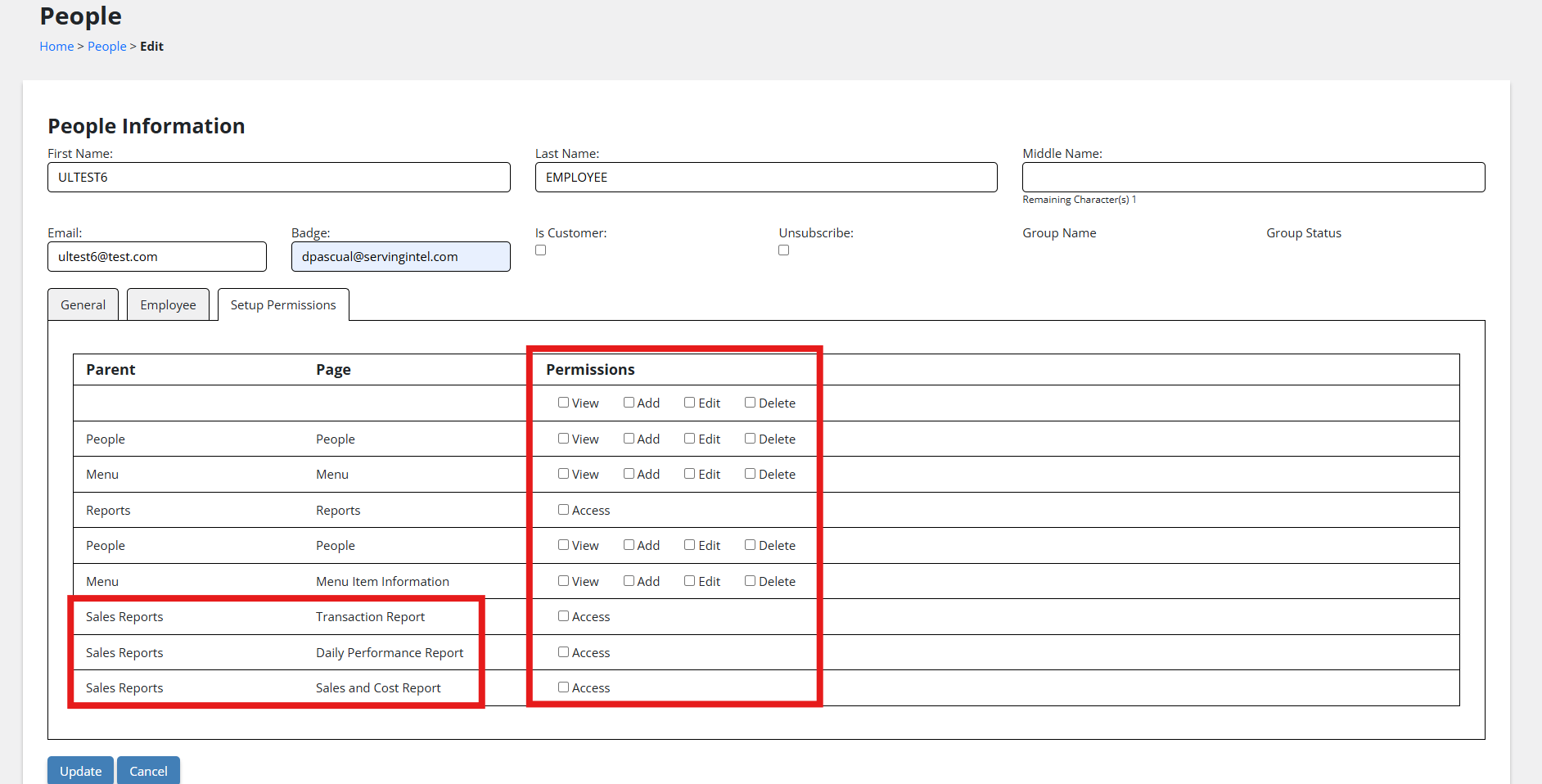Check Access for the Reports page

[x=564, y=510]
